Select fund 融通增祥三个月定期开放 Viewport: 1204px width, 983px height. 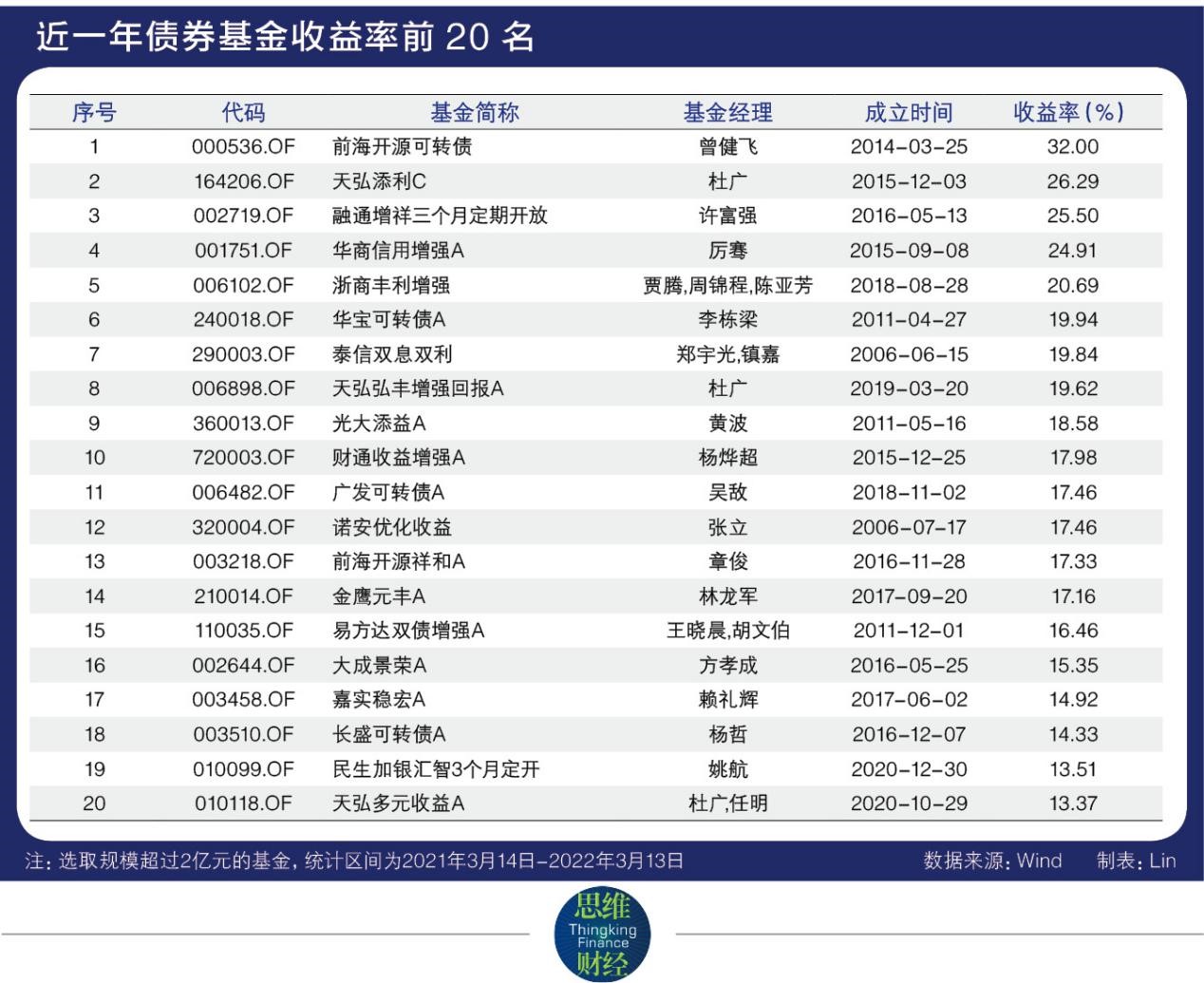[x=440, y=216]
